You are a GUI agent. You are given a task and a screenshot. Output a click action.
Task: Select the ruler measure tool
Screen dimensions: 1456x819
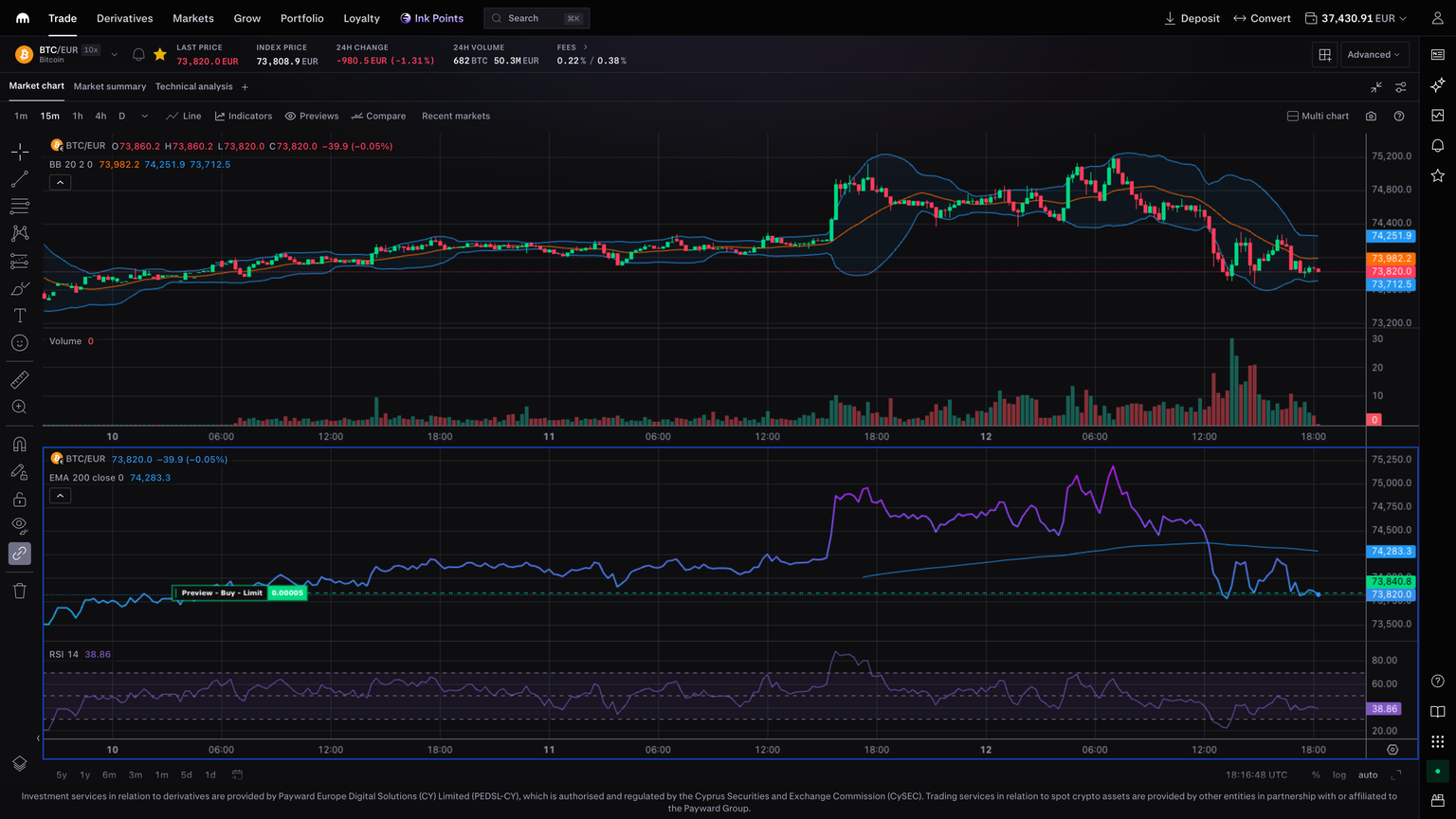(x=20, y=380)
